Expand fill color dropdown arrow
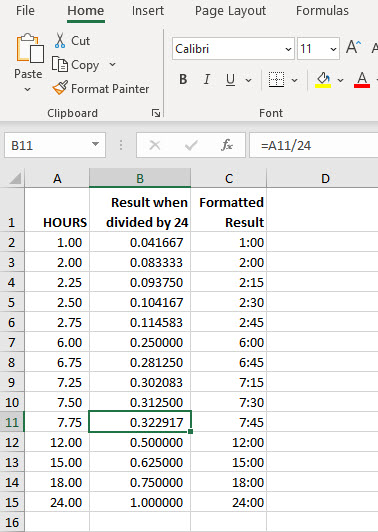The width and height of the screenshot is (378, 532). [340, 80]
